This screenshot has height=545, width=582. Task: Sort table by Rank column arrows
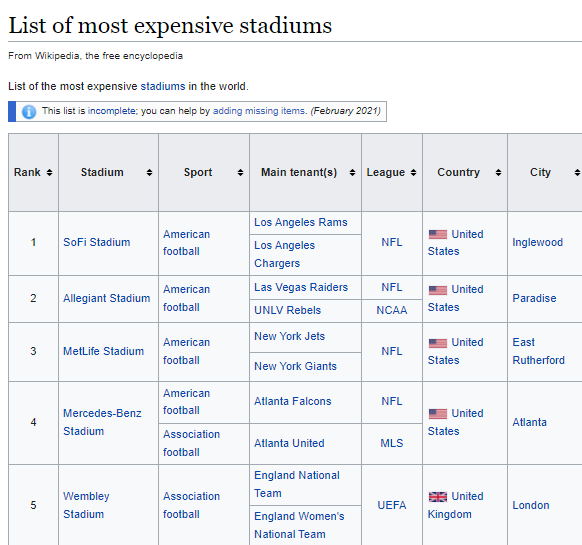pos(49,173)
